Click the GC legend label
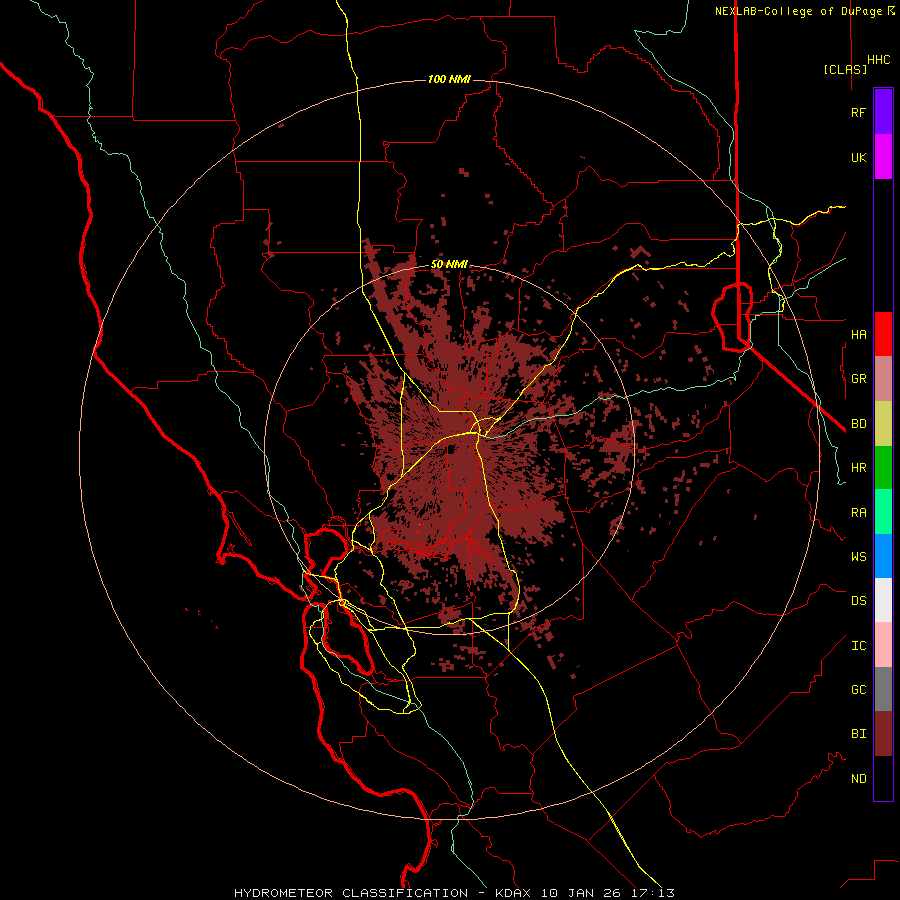This screenshot has width=900, height=900. point(858,690)
